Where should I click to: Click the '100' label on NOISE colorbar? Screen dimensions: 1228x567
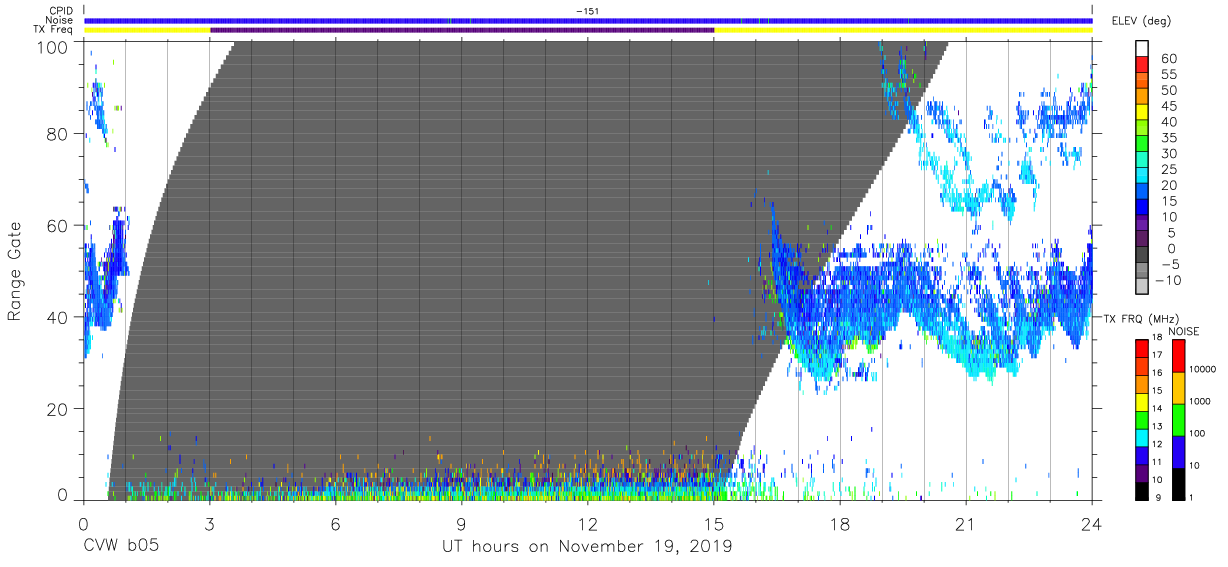1198,433
